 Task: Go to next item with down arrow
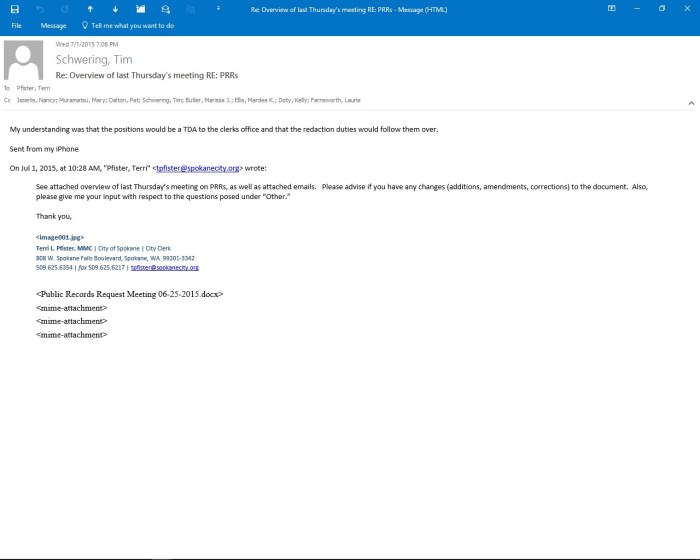115,8
